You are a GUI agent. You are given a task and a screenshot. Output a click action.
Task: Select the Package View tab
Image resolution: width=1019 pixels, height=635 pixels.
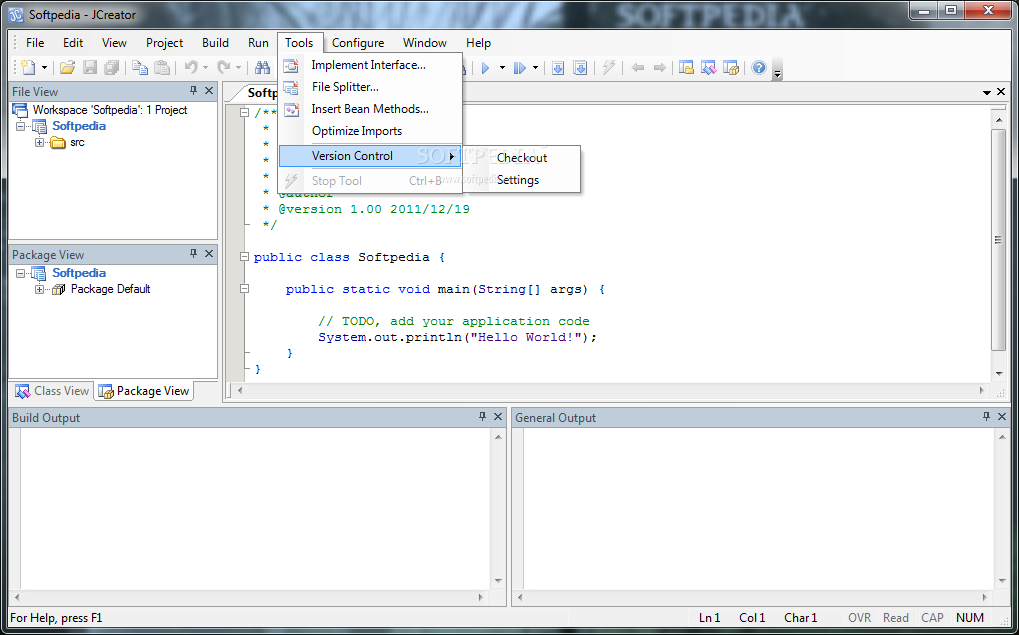pos(144,391)
